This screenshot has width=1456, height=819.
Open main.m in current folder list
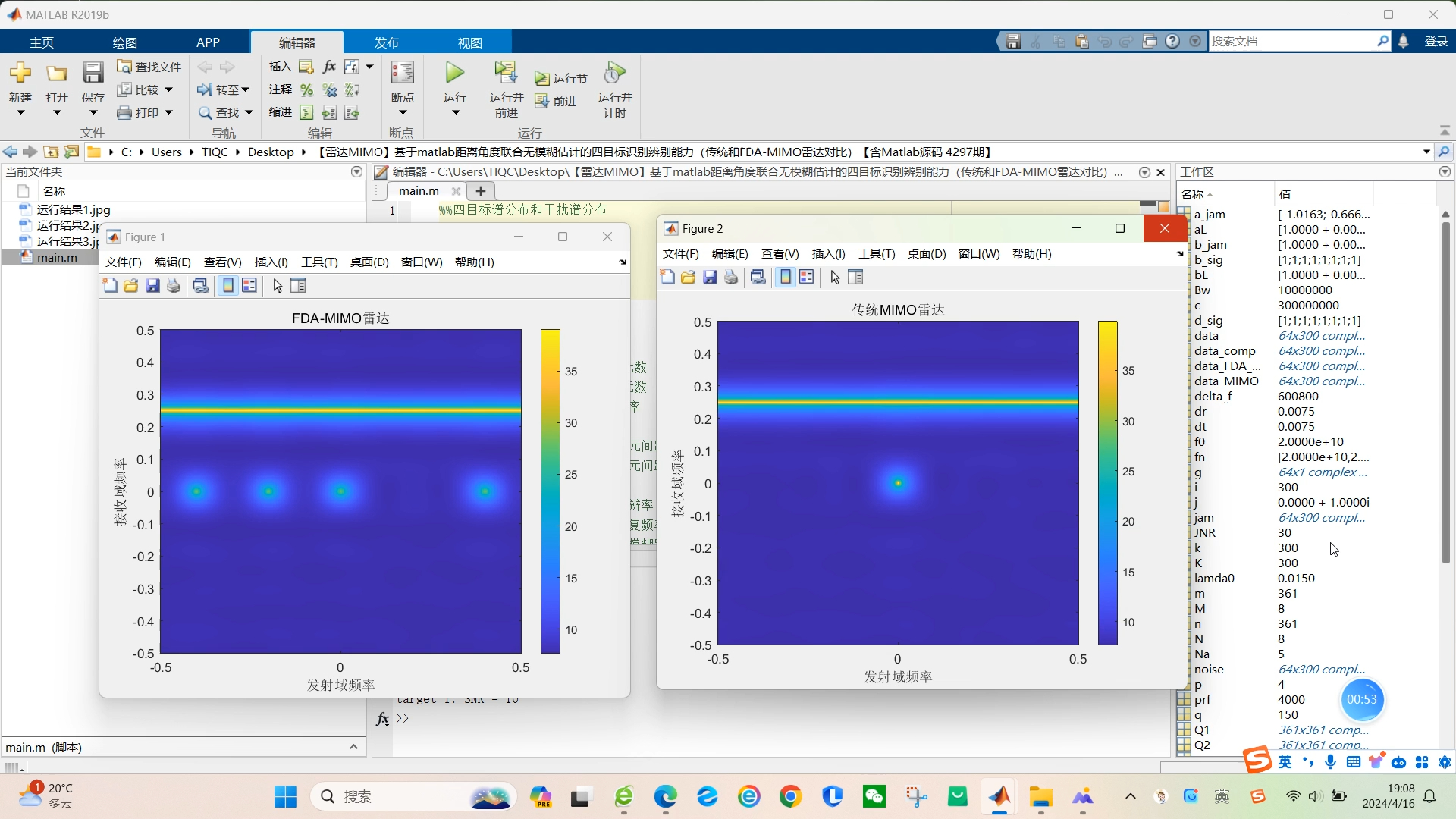point(57,258)
